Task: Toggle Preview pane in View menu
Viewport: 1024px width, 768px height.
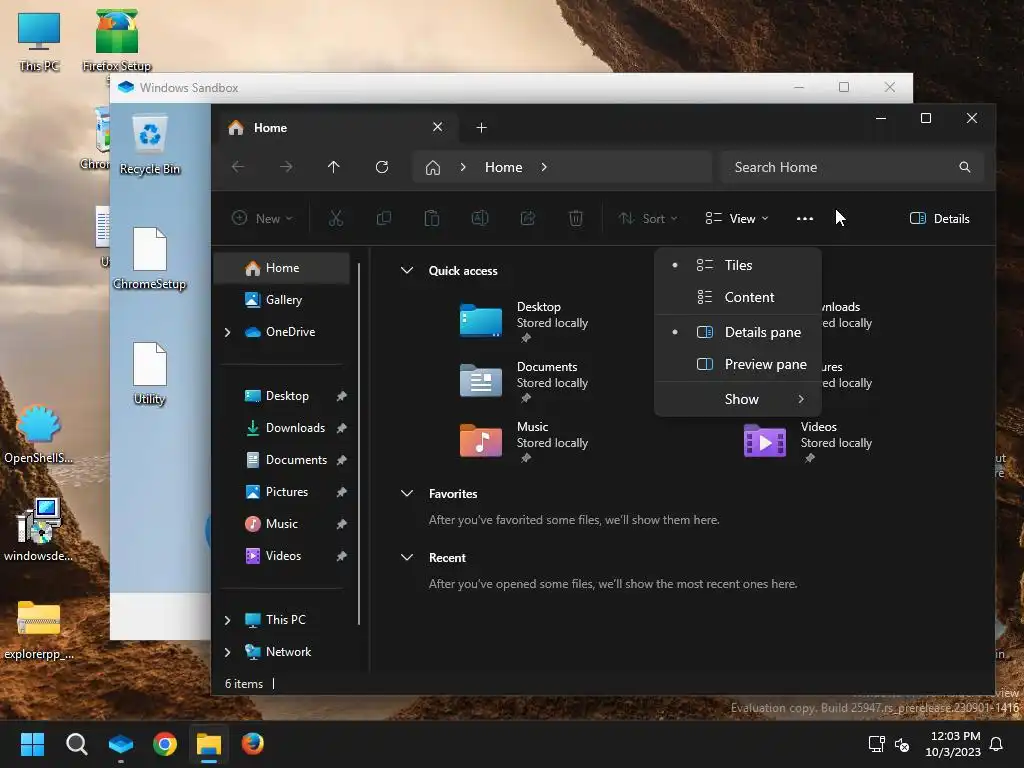Action: tap(738, 364)
